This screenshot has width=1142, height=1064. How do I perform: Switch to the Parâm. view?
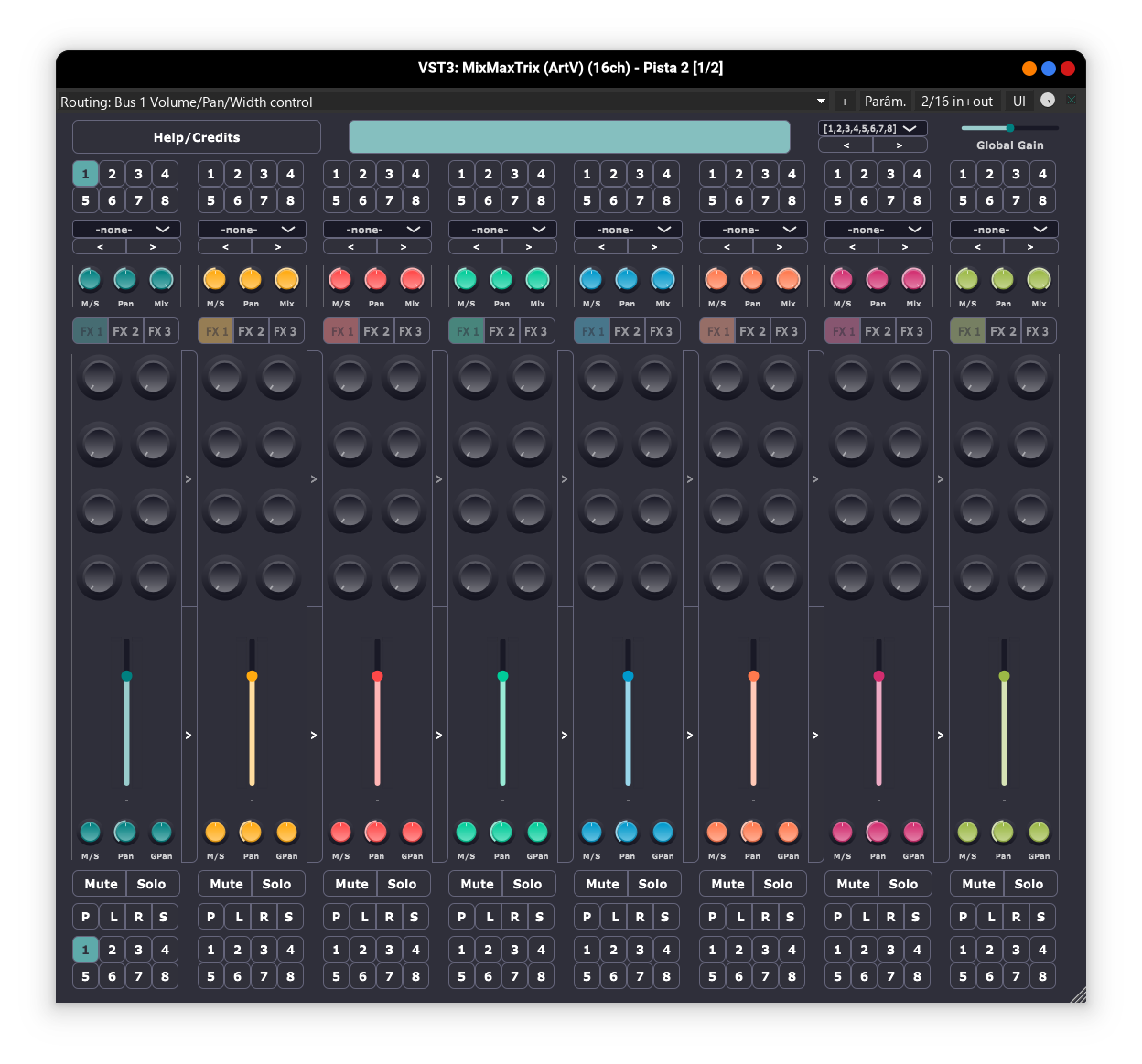pyautogui.click(x=884, y=101)
